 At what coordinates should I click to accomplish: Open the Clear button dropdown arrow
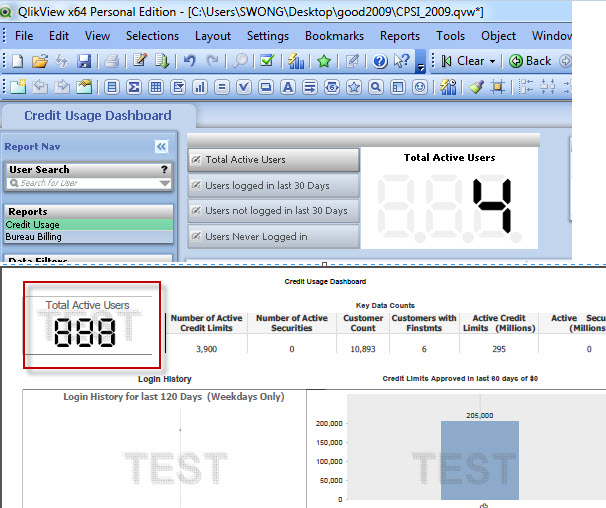pyautogui.click(x=492, y=61)
